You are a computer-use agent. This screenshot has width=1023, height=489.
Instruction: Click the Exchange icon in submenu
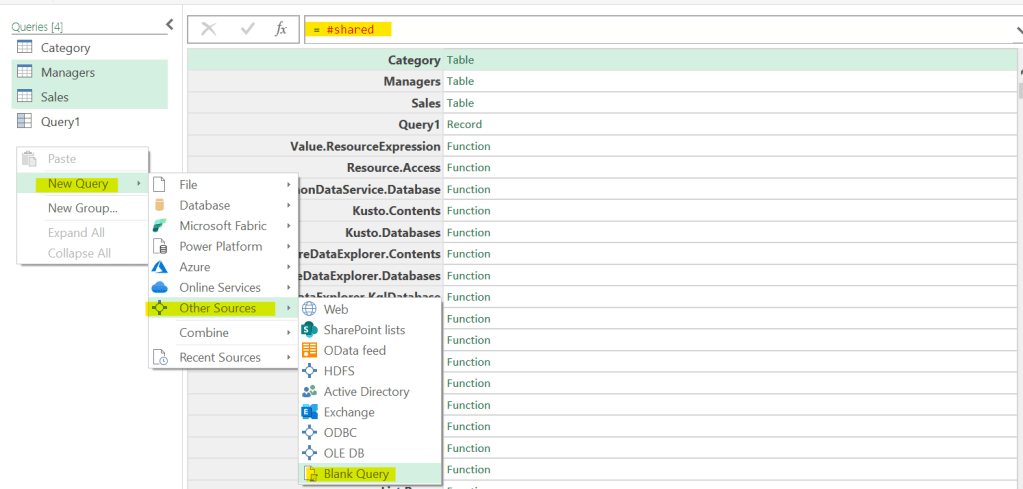click(310, 412)
